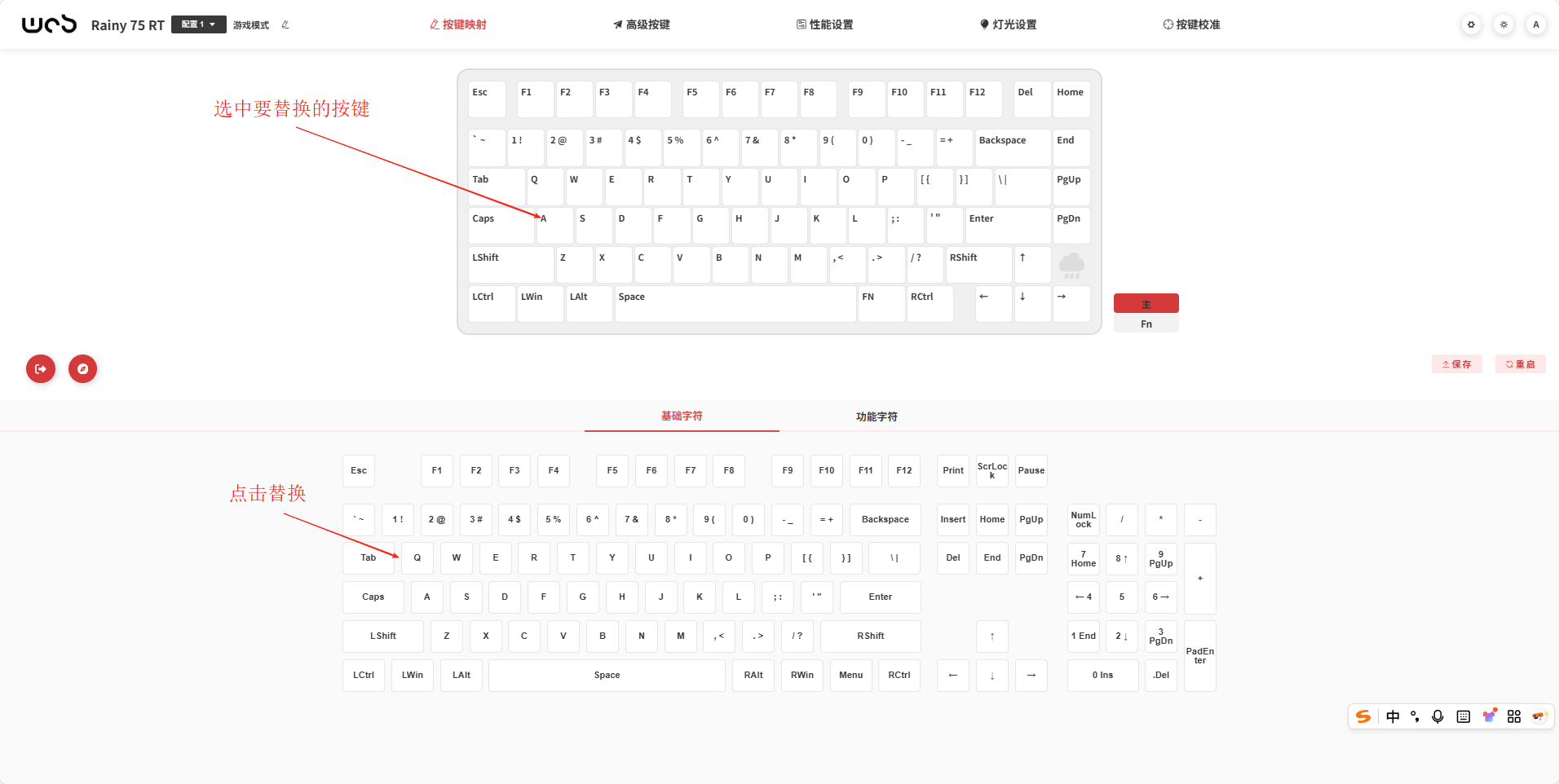The image size is (1559, 784).
Task: Select Caps key on keyboard layout
Action: point(501,225)
